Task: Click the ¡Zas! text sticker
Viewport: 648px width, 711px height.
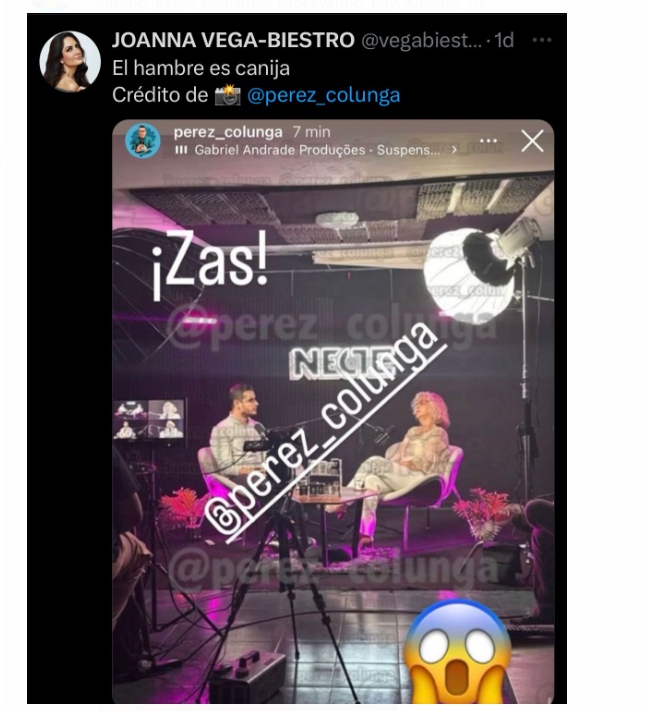Action: 210,265
